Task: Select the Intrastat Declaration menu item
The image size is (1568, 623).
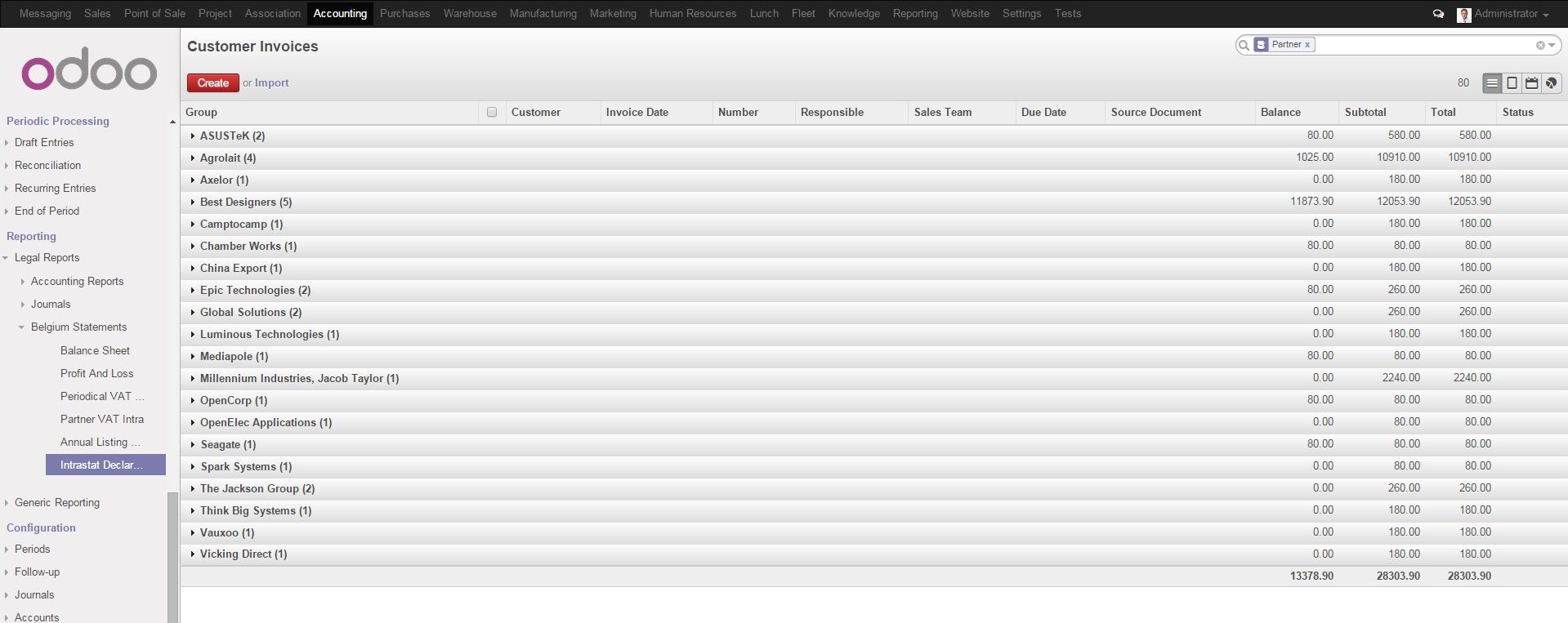Action: 106,465
